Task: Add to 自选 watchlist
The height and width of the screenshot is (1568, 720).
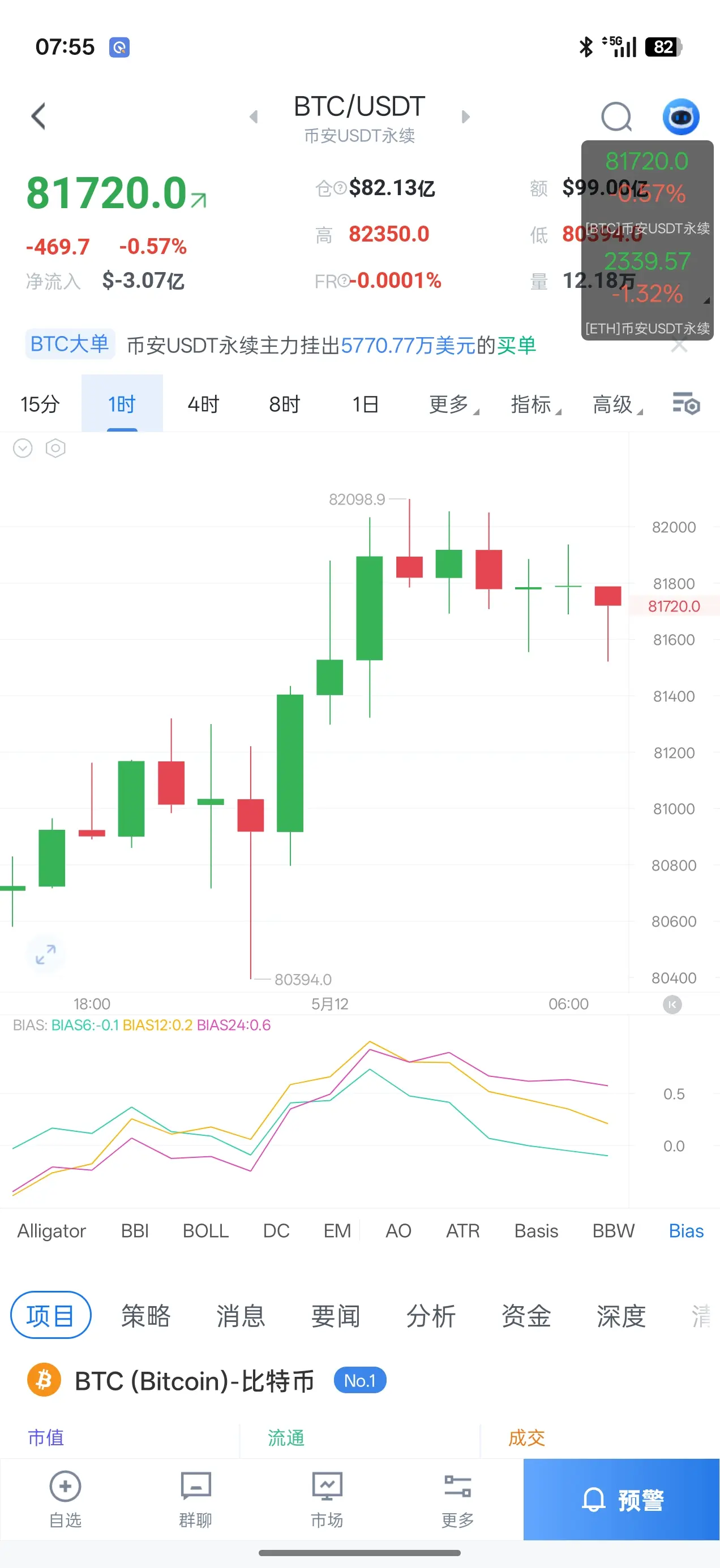Action: click(65, 1499)
